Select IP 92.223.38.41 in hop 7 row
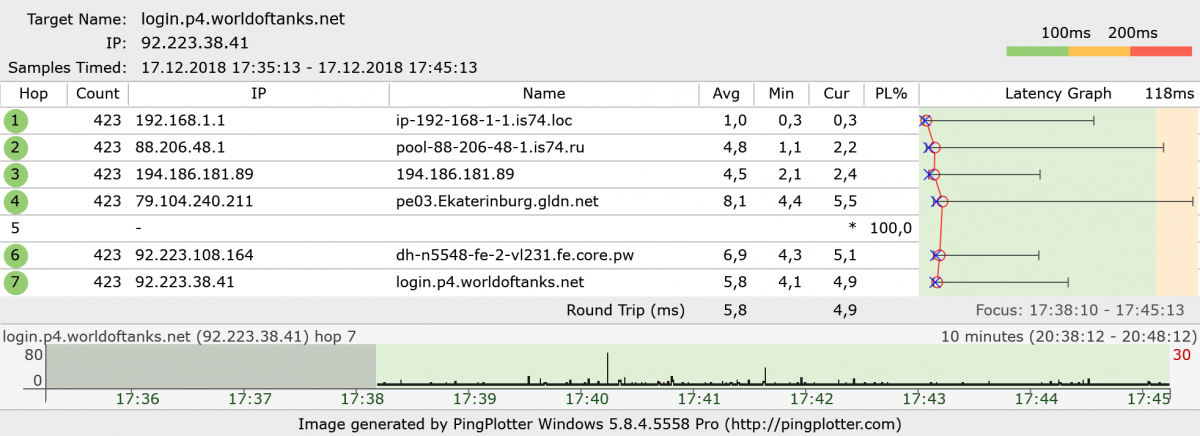The width and height of the screenshot is (1200, 436). [x=184, y=282]
